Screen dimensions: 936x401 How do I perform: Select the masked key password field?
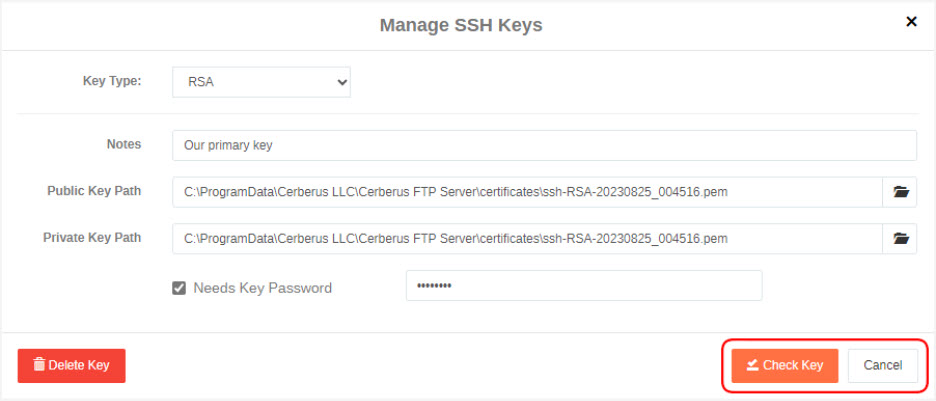(x=584, y=285)
